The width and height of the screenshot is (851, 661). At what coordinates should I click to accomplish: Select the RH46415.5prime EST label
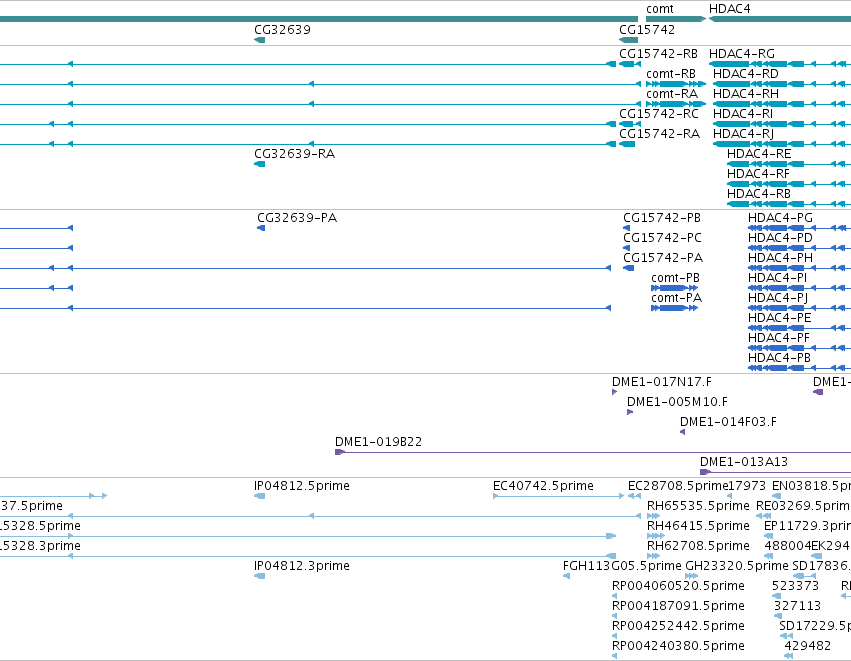[x=698, y=527]
